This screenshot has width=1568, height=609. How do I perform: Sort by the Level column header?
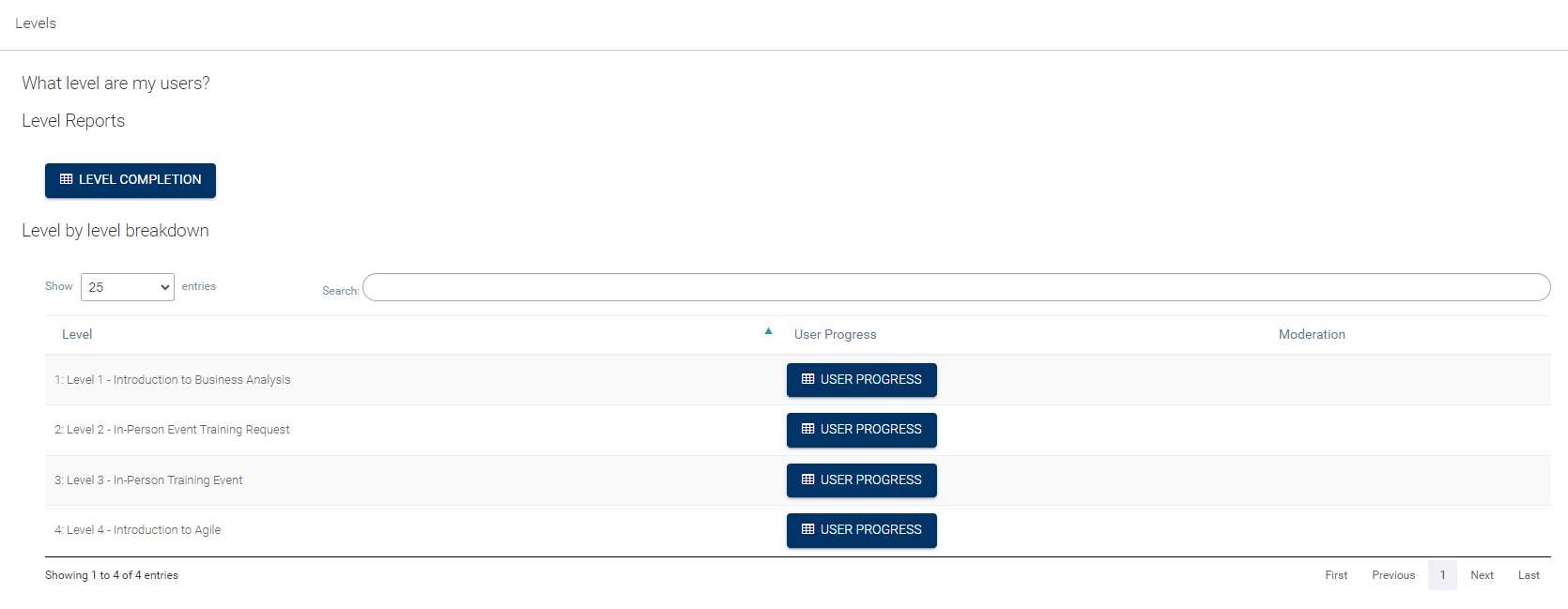coord(77,335)
